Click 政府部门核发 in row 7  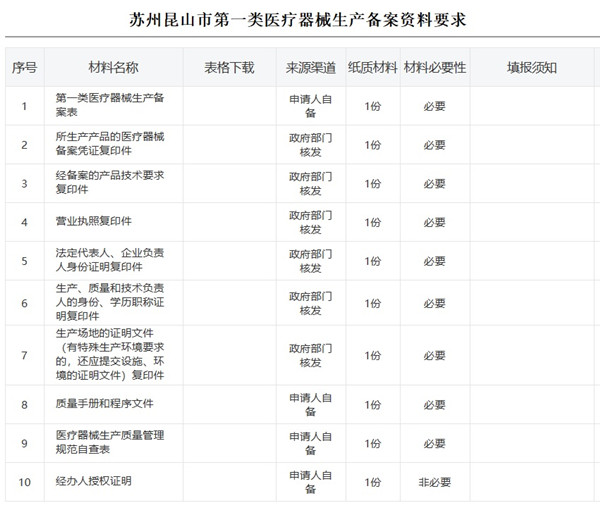(310, 355)
